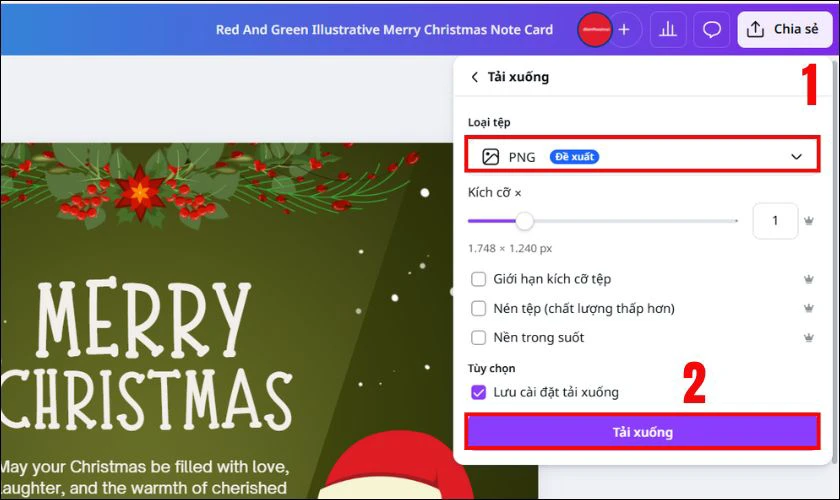Click crown icon next to Nén tệp
The image size is (840, 500).
click(808, 308)
